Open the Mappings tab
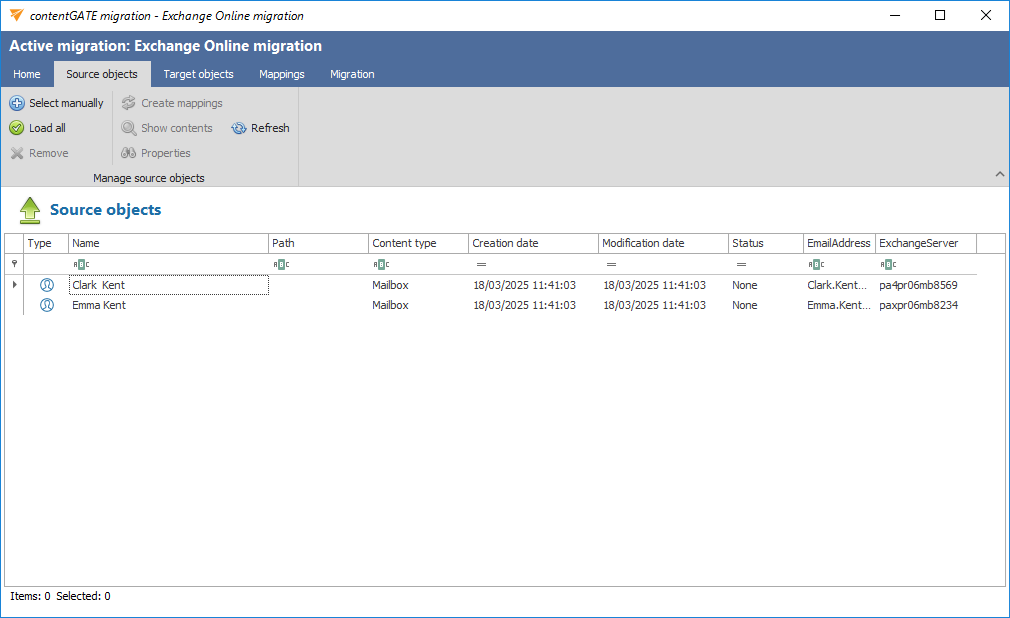The height and width of the screenshot is (618, 1010). click(281, 74)
